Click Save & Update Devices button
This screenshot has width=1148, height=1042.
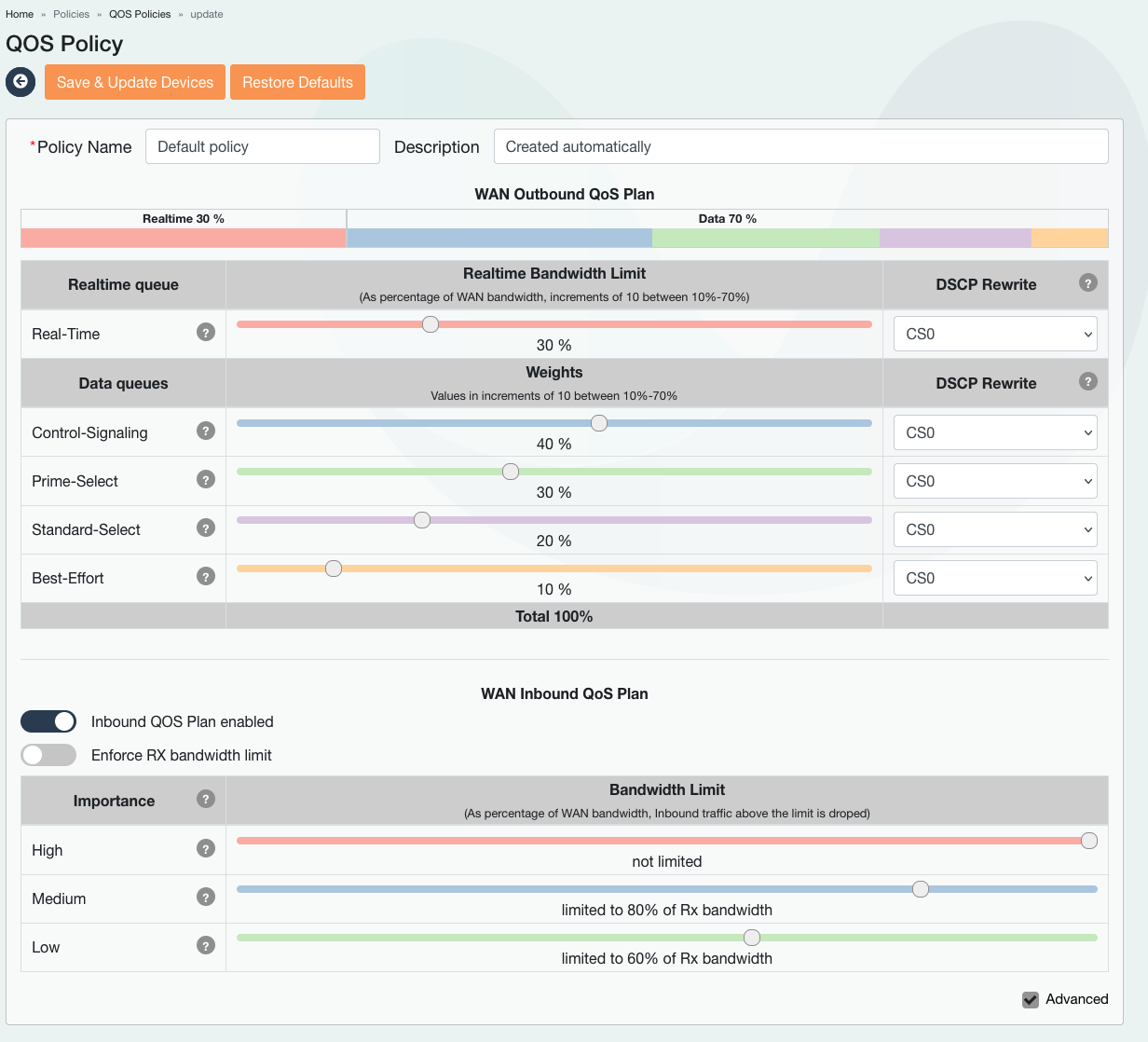pos(135,82)
